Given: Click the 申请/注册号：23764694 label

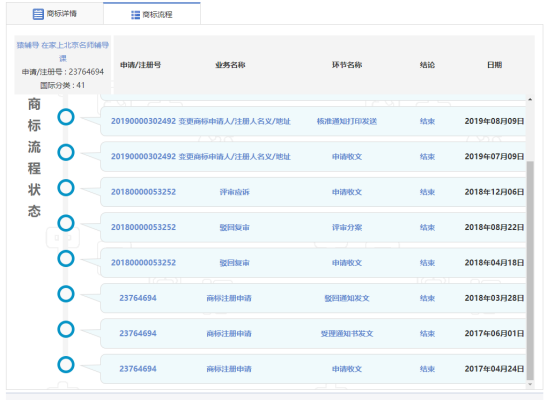Looking at the screenshot, I should [x=63, y=72].
